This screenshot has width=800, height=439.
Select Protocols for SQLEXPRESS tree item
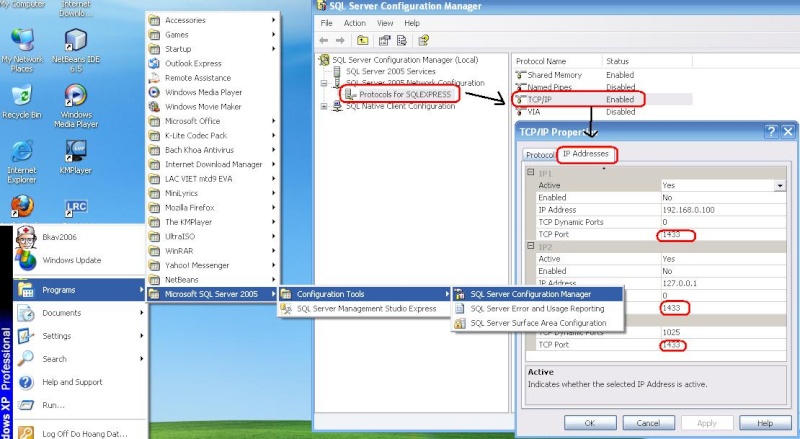click(405, 94)
